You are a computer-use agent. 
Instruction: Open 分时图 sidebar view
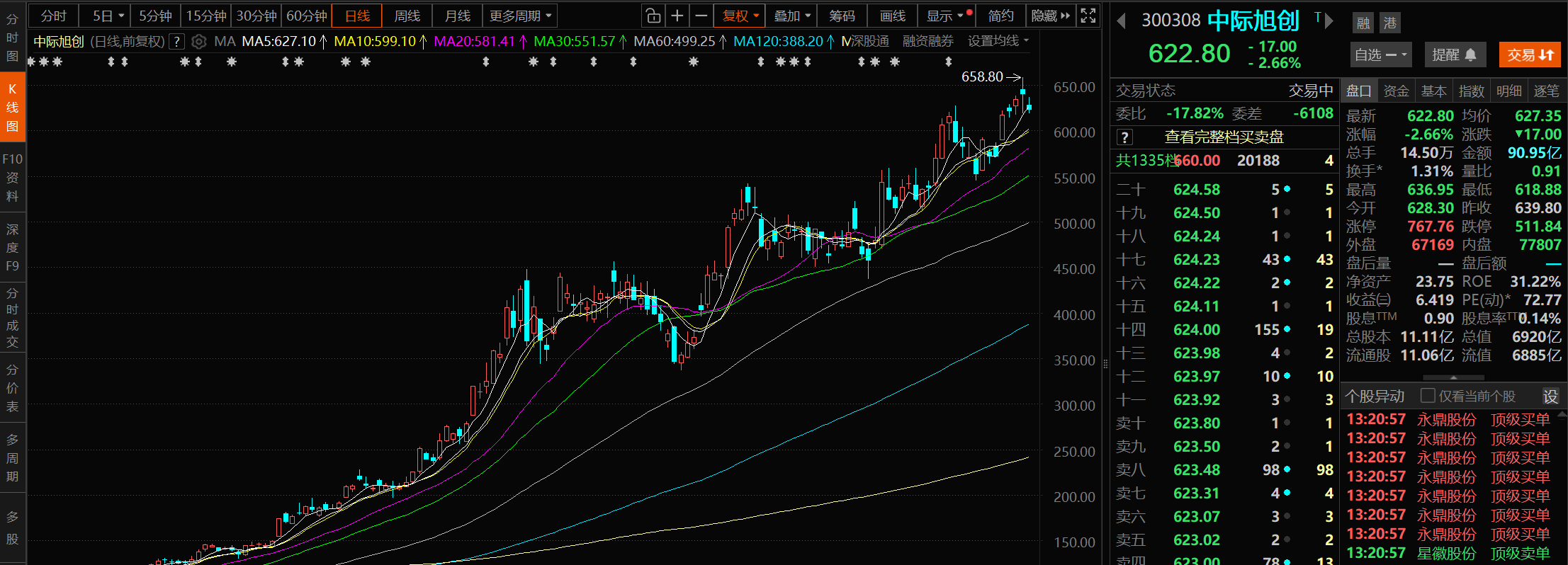tap(12, 38)
